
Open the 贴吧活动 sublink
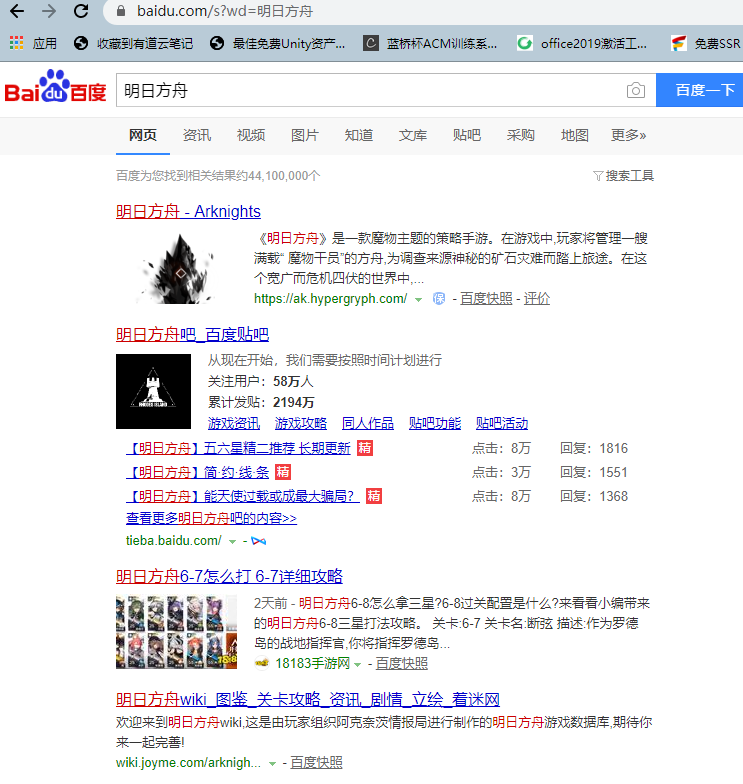pos(502,423)
